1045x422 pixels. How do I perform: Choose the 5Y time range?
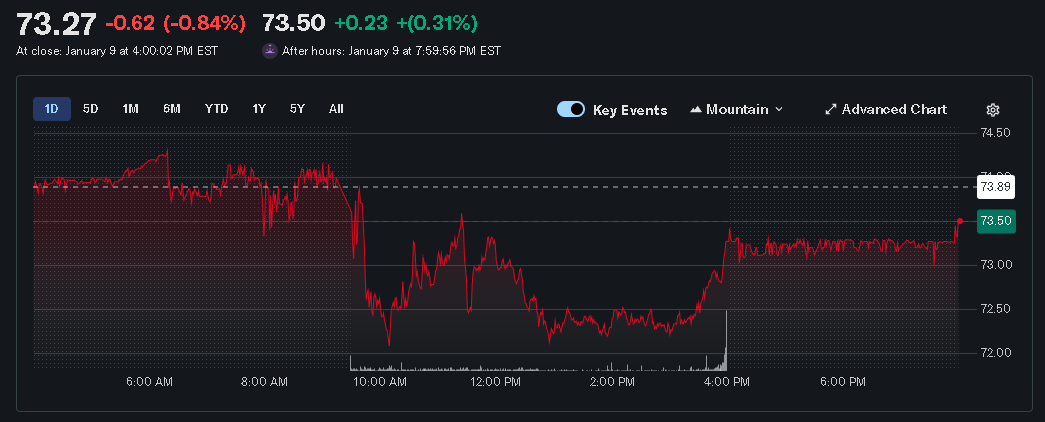(297, 109)
